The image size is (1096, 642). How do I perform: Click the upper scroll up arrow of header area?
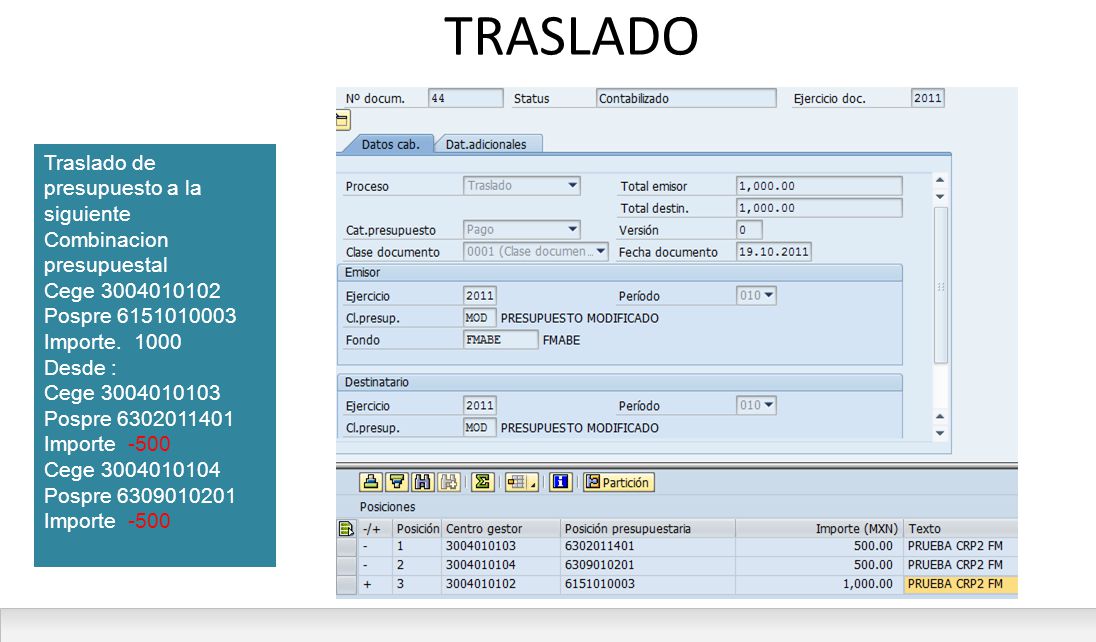(940, 180)
